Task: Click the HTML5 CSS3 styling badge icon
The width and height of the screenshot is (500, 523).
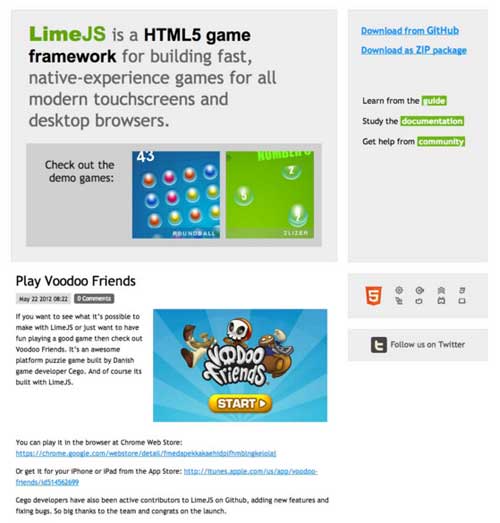Action: coord(462,290)
